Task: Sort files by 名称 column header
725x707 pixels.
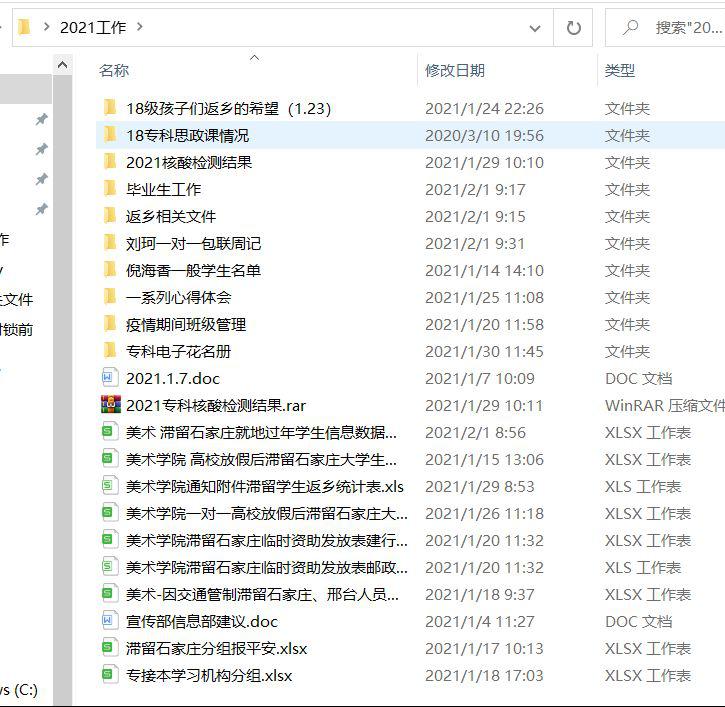Action: [114, 71]
